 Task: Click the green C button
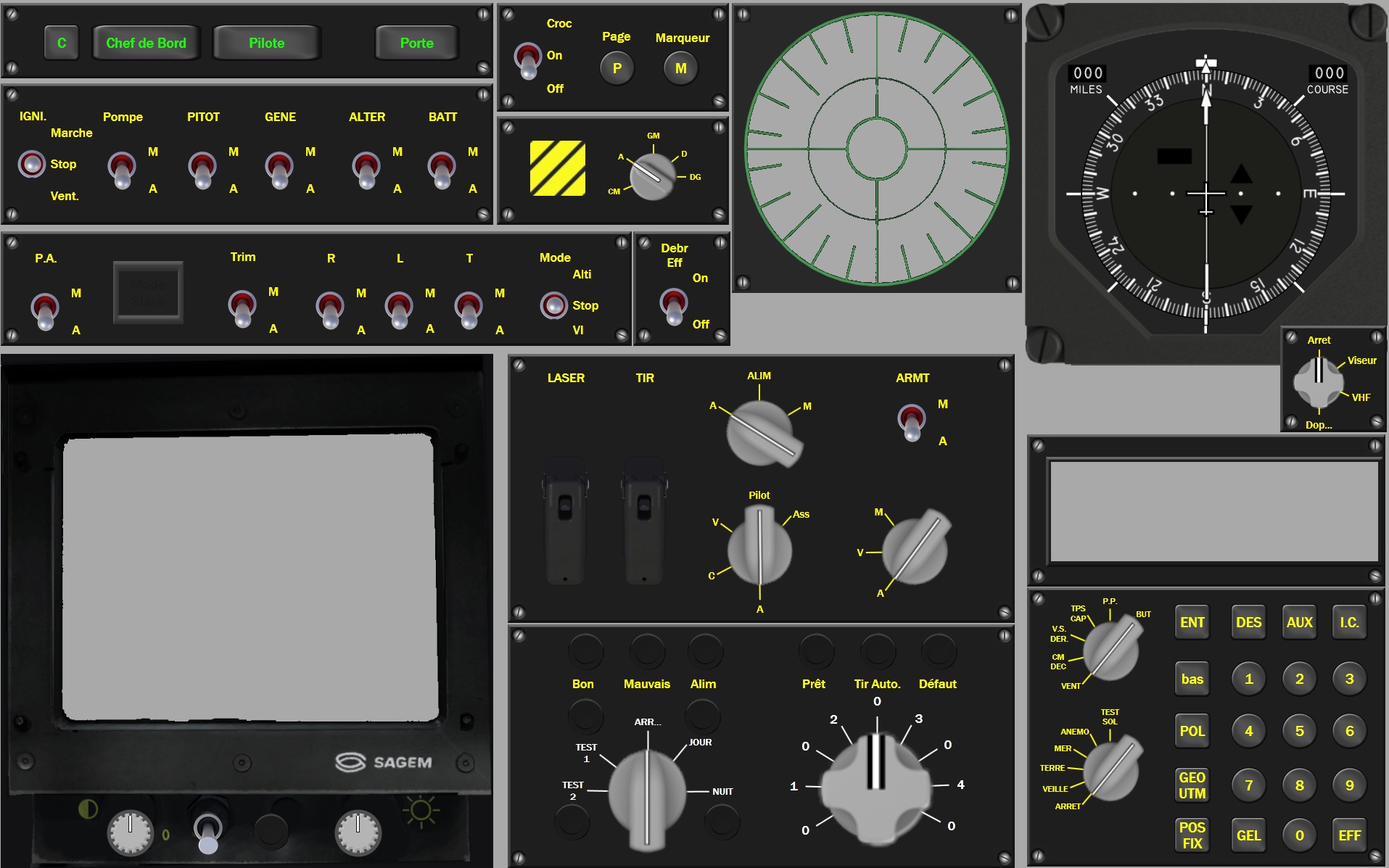pyautogui.click(x=62, y=43)
